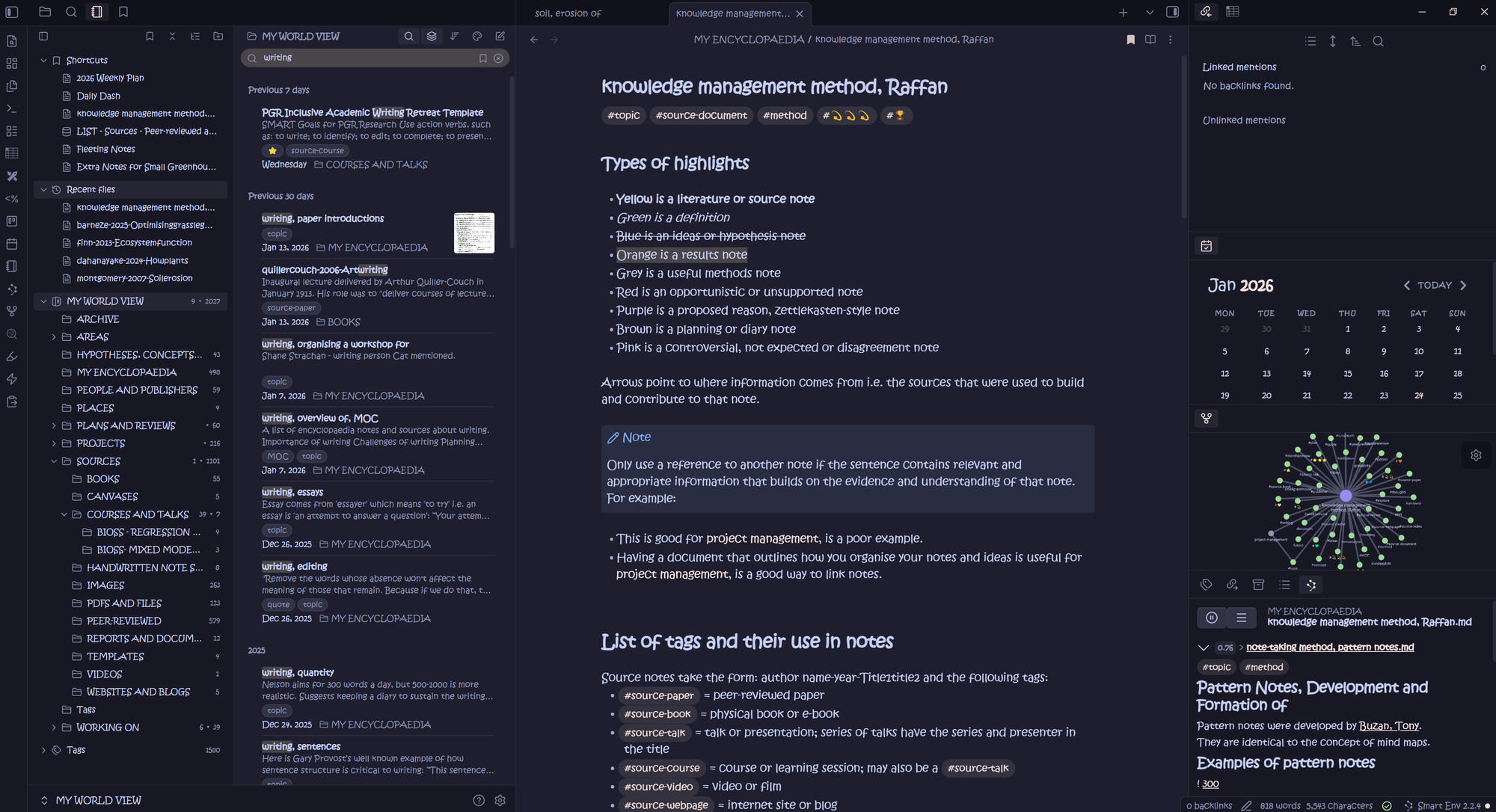This screenshot has width=1496, height=812.
Task: Click the Smart Connections pause button
Action: tap(1212, 618)
